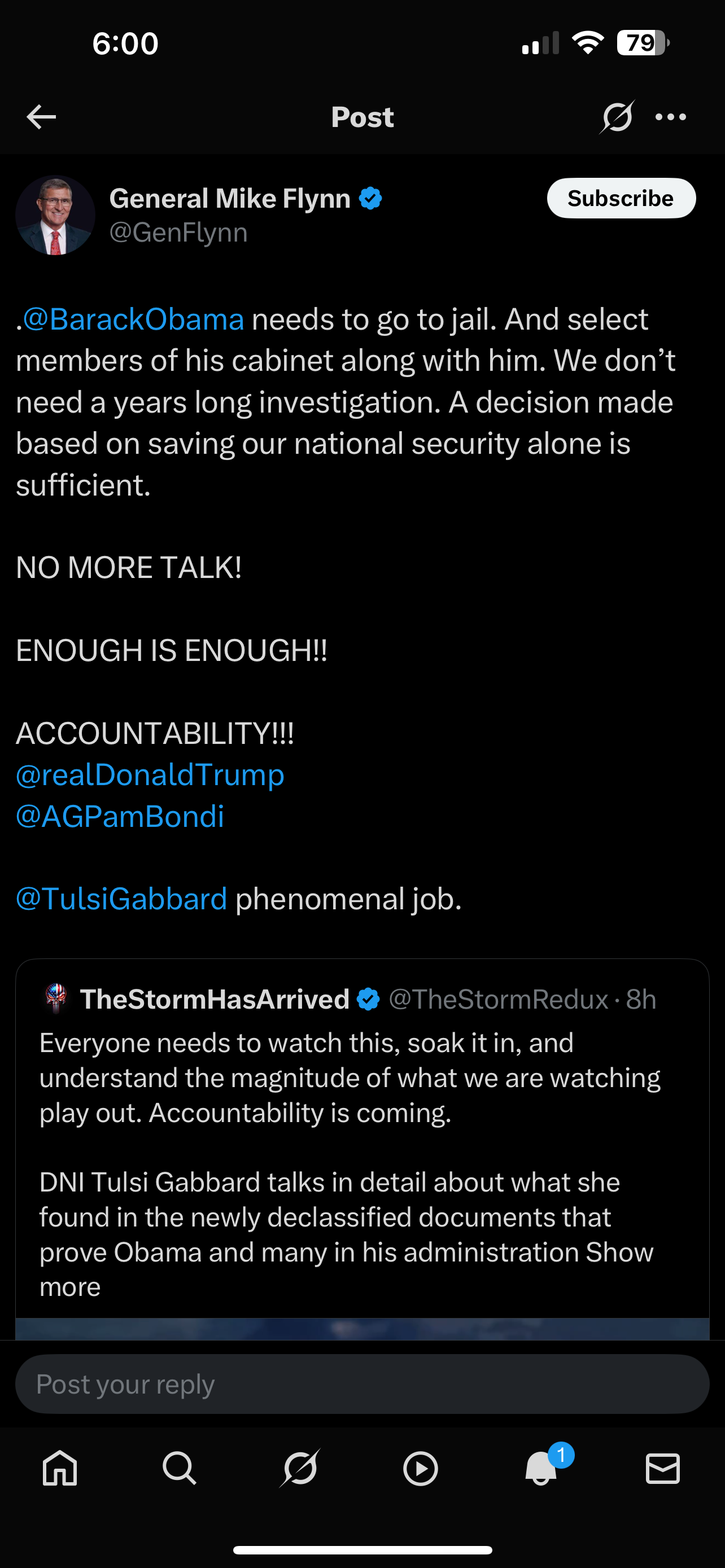Open Notifications bell with badge
This screenshot has height=1568, width=725.
click(x=541, y=1469)
